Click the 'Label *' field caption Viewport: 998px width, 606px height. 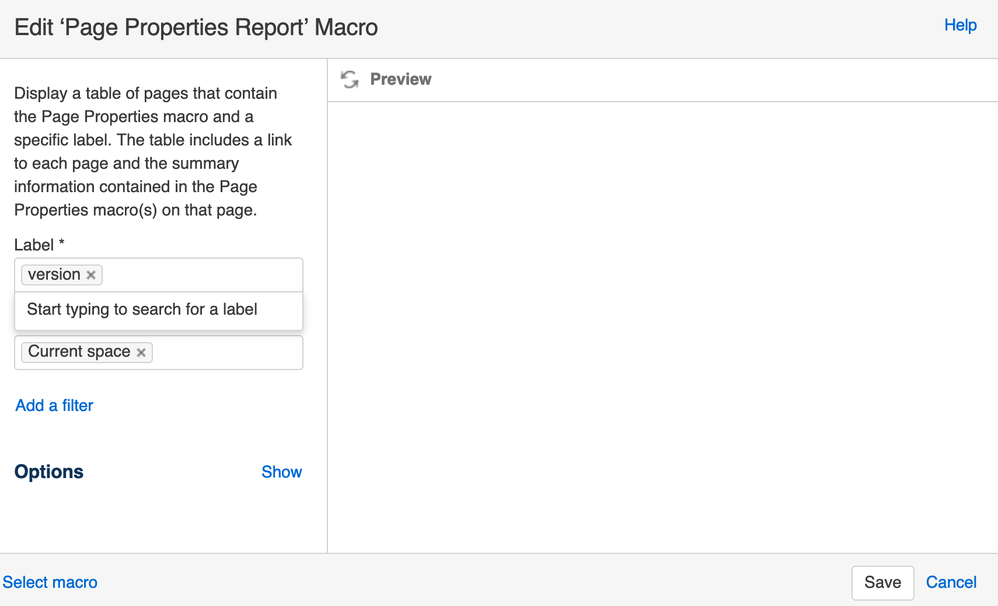(39, 245)
